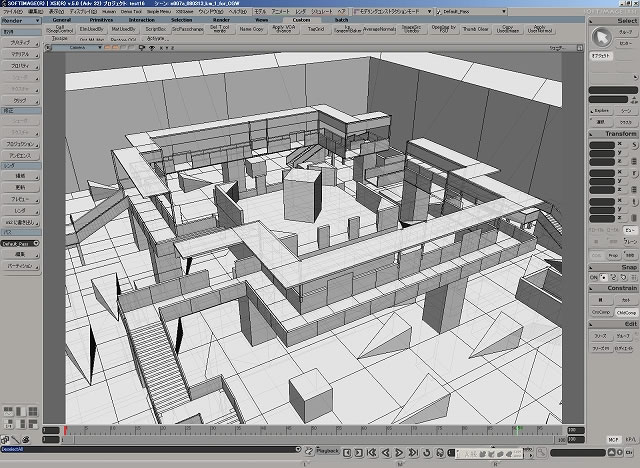The image size is (640, 468).
Task: Open the Selection shelf tab
Action: [181, 19]
